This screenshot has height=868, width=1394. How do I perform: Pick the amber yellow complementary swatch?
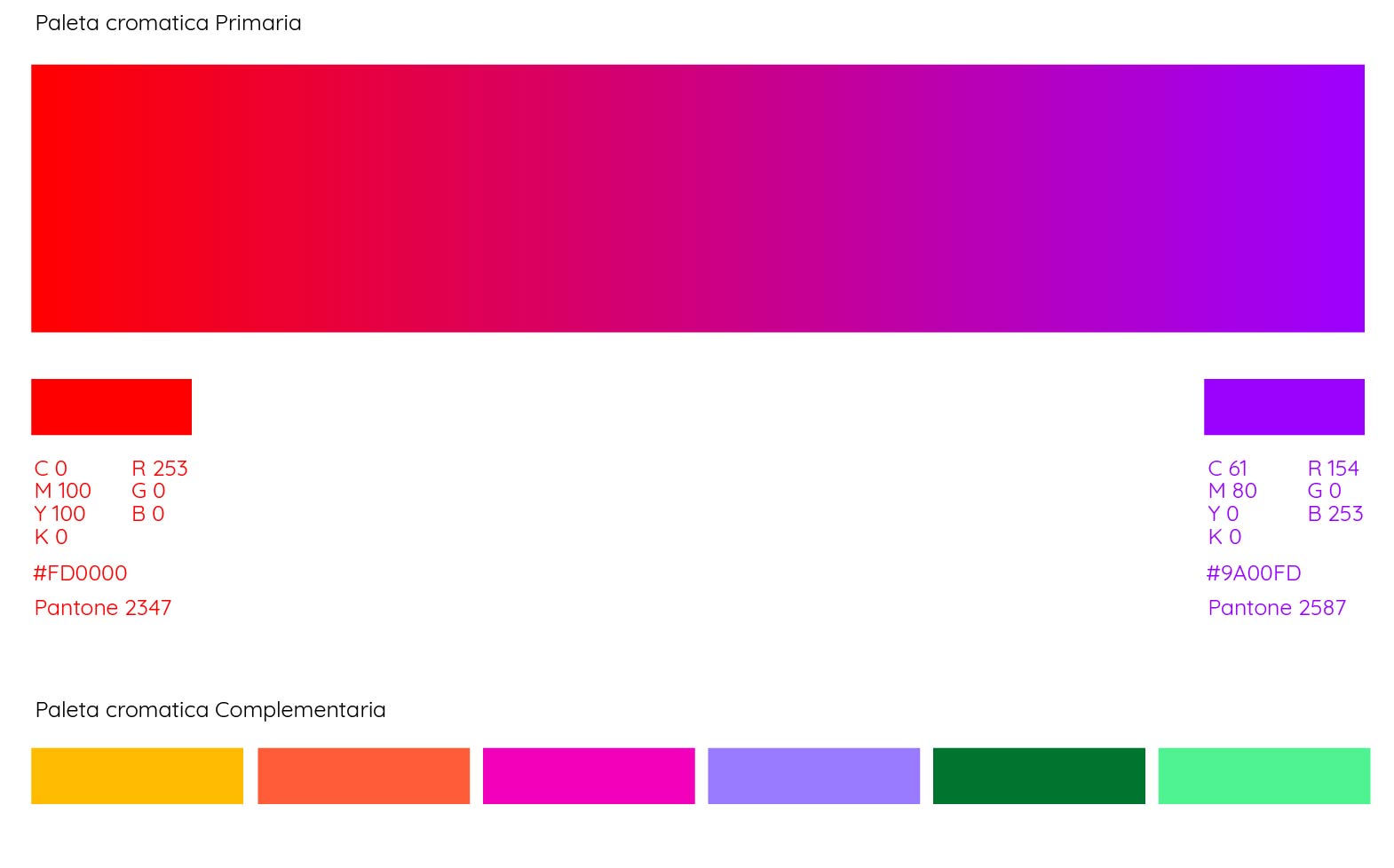[x=137, y=776]
